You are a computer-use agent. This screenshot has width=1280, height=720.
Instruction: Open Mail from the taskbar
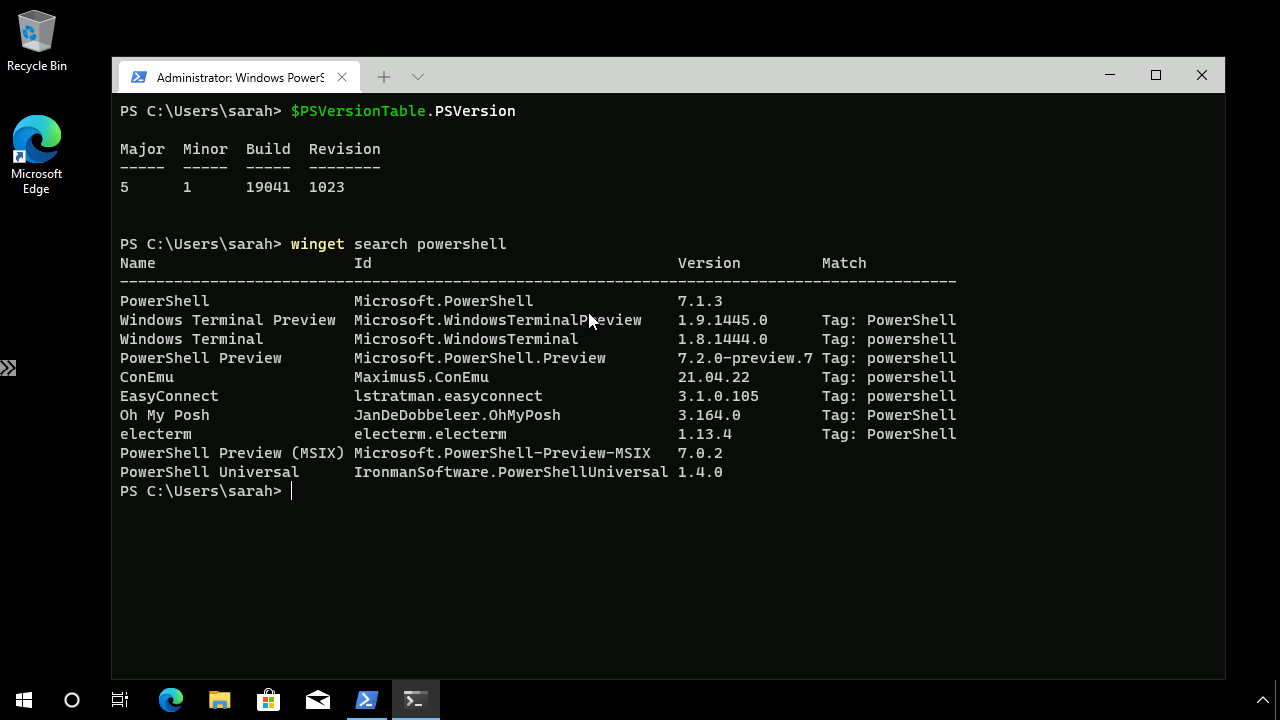(x=318, y=699)
